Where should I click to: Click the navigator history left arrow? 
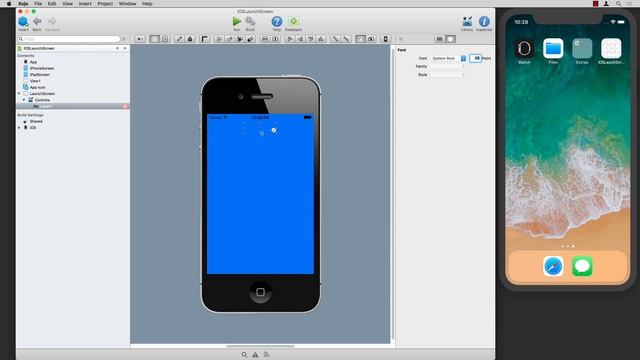[118, 48]
